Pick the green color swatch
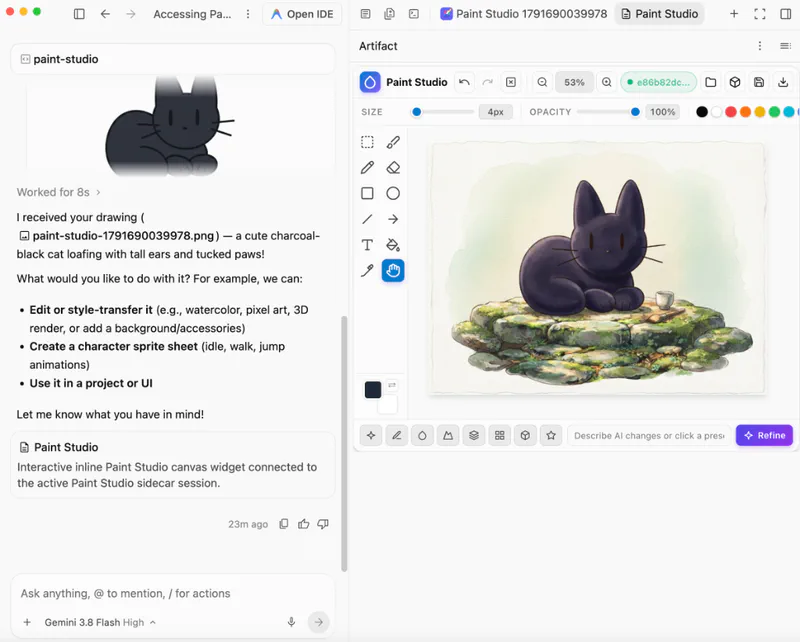Image resolution: width=800 pixels, height=642 pixels. 774,112
